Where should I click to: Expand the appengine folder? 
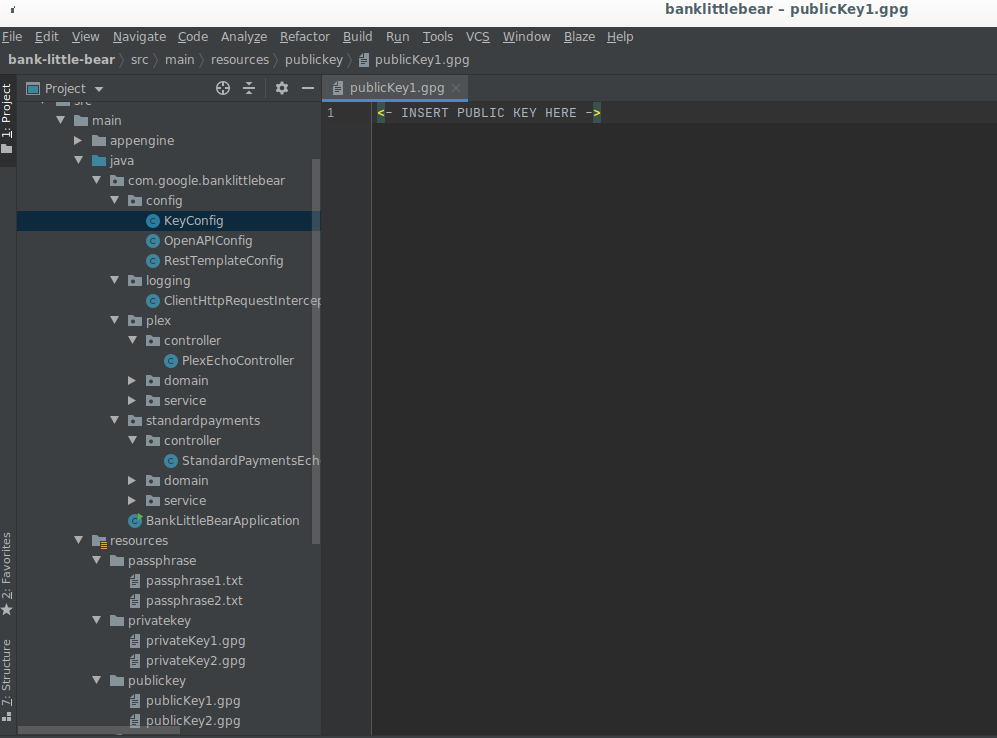pyautogui.click(x=79, y=140)
